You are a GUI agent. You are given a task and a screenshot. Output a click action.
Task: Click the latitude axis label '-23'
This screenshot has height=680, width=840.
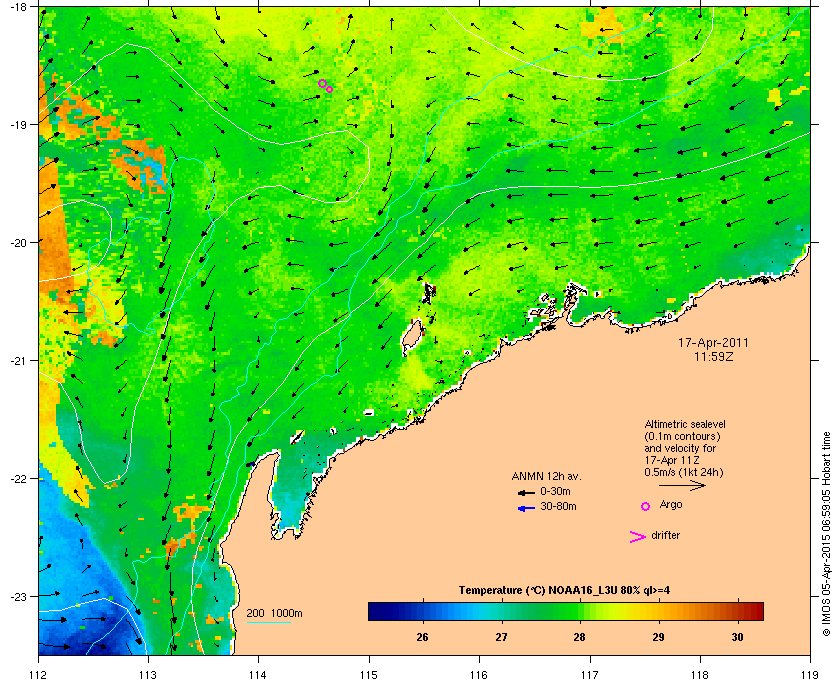point(18,596)
